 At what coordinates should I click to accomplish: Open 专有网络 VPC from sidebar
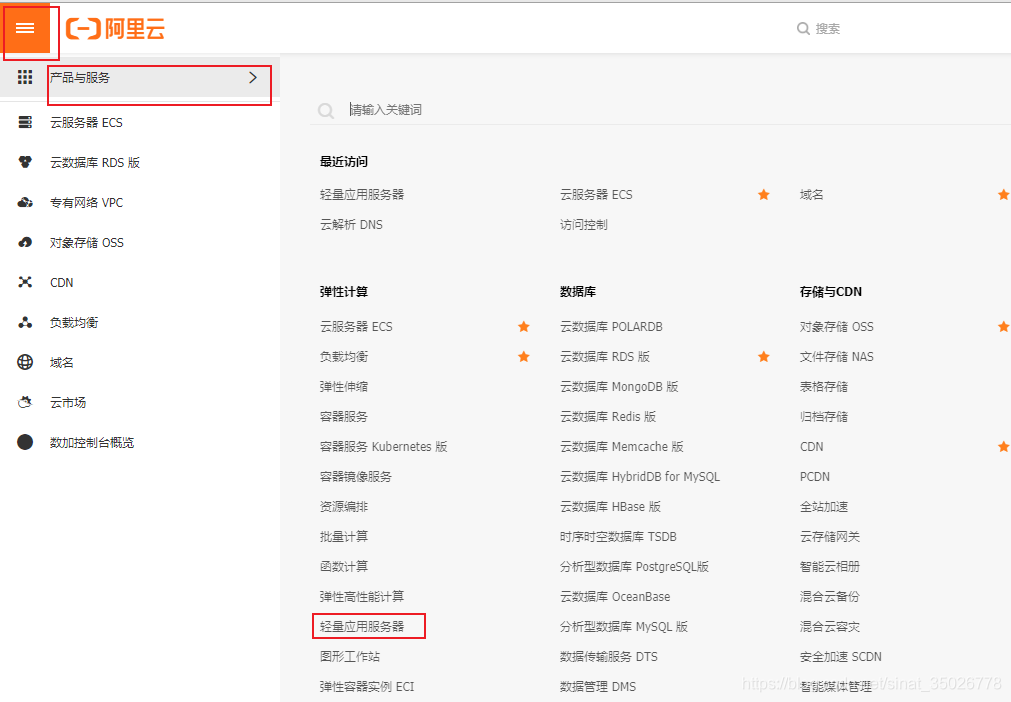[86, 202]
